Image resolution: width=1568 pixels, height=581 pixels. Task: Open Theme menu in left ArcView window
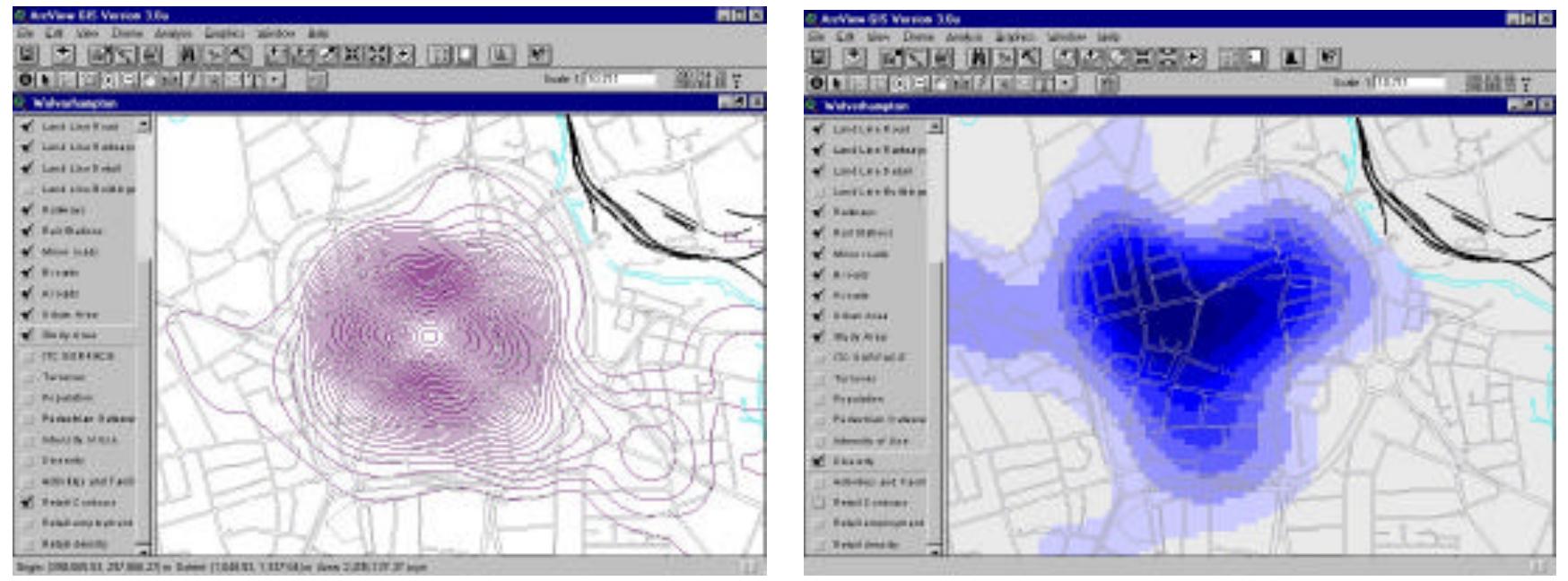click(126, 32)
